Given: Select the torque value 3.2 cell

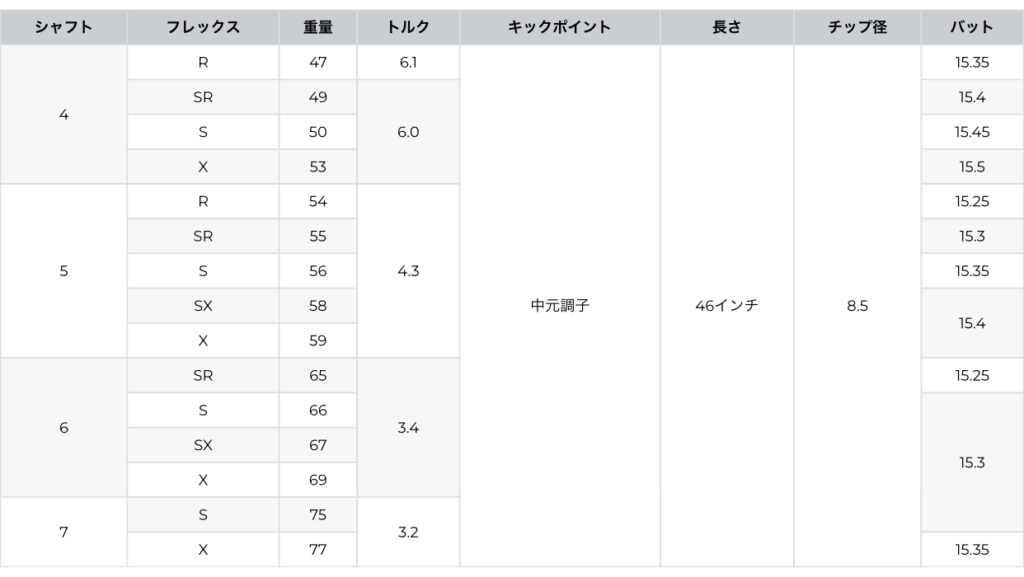Looking at the screenshot, I should [408, 532].
